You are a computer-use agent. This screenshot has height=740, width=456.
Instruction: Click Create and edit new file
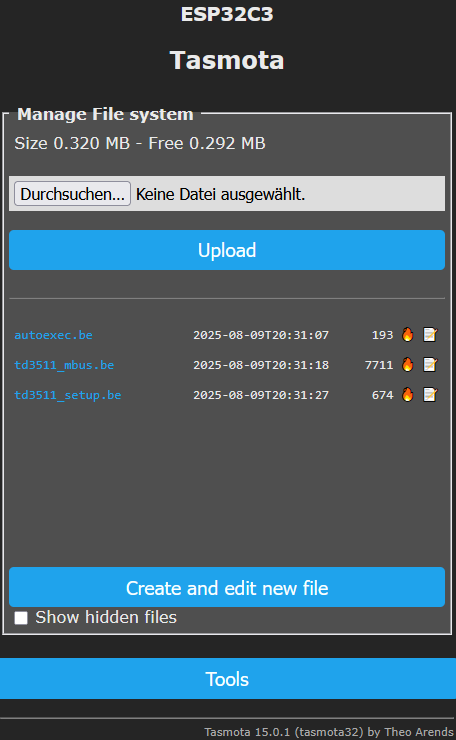(x=227, y=588)
